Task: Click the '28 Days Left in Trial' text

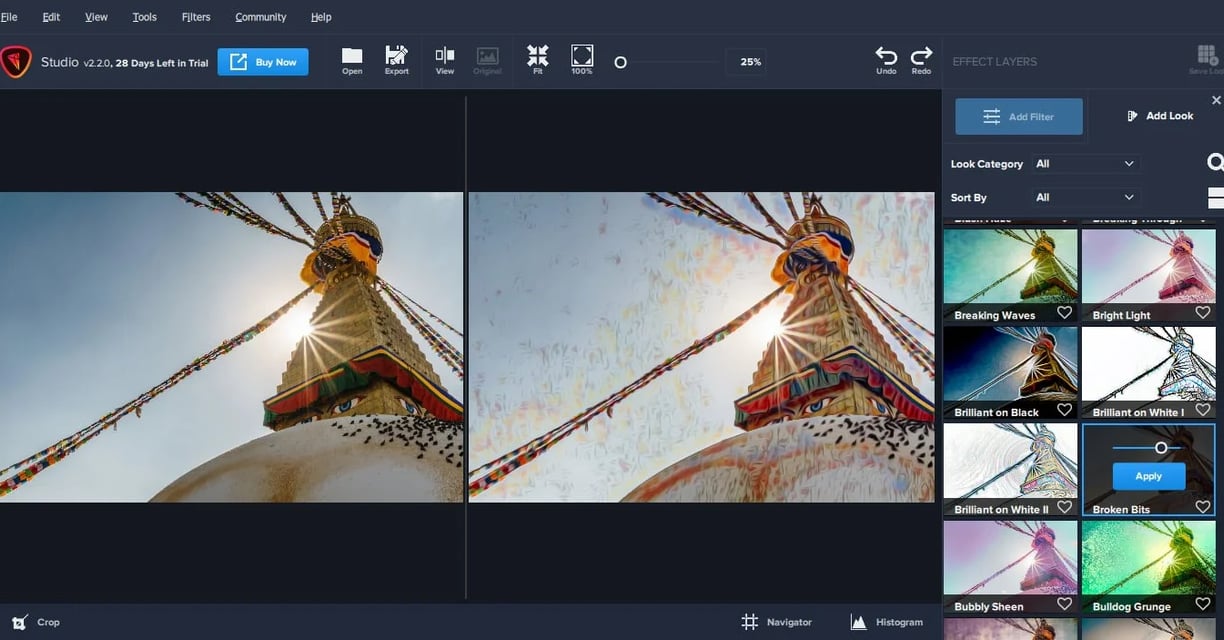Action: tap(162, 63)
